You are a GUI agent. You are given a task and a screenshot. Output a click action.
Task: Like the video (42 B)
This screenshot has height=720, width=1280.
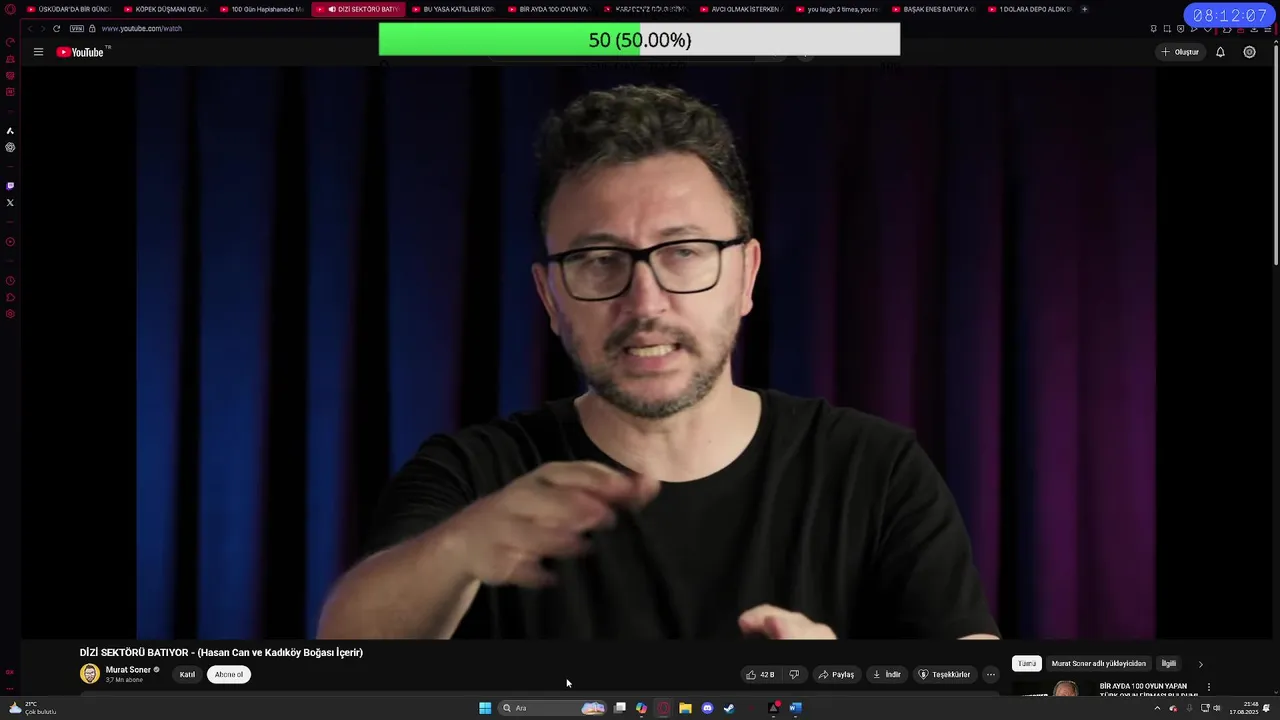[x=760, y=675]
